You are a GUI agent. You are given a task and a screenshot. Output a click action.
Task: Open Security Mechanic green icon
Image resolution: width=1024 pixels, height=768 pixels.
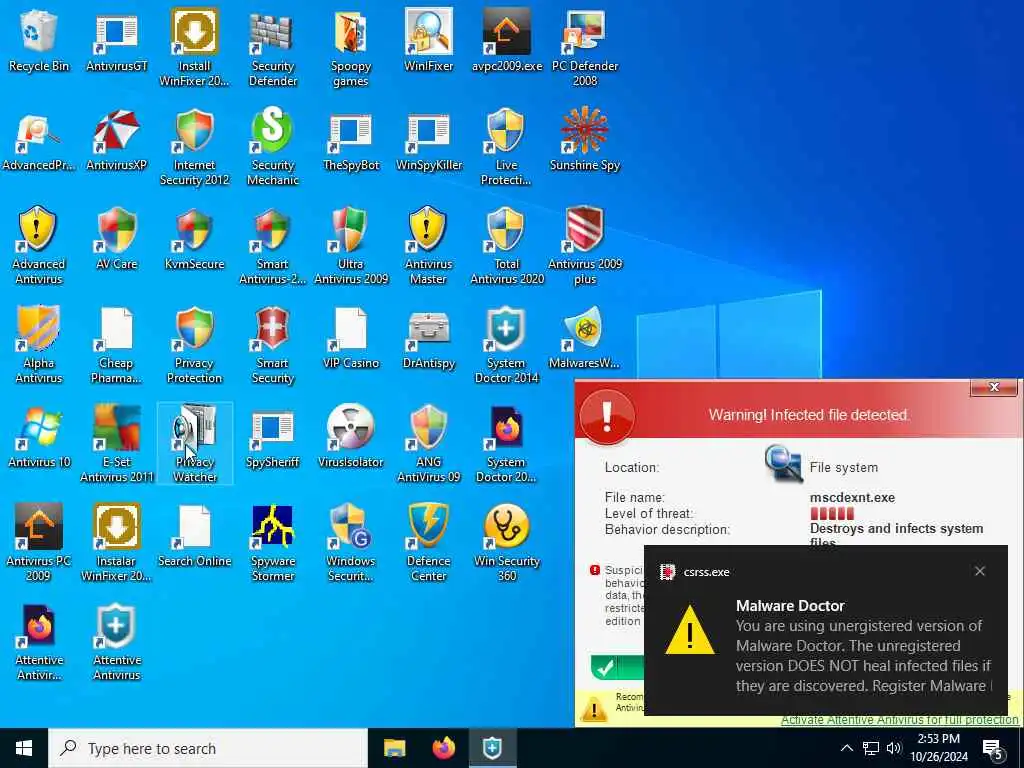point(273,148)
